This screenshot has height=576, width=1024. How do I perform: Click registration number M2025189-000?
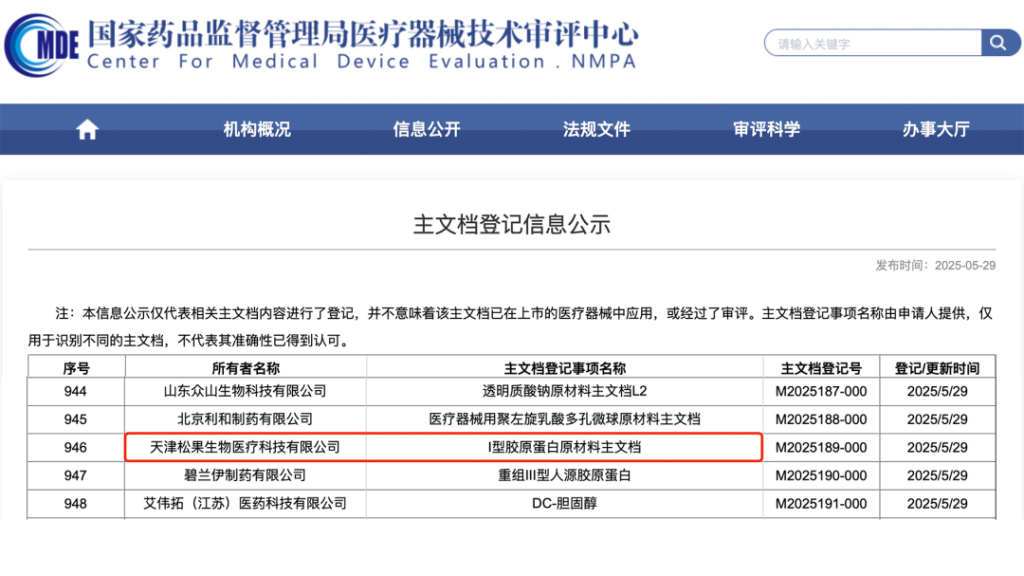[821, 447]
